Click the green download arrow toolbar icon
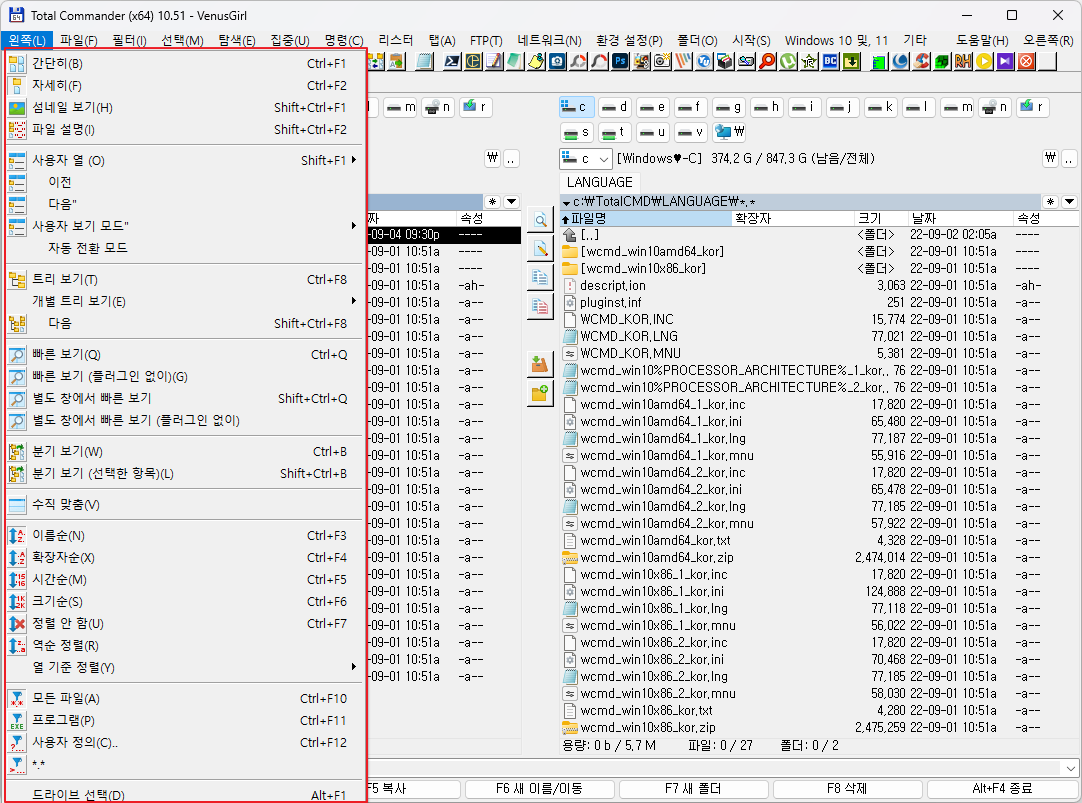The image size is (1082, 803). [x=852, y=61]
